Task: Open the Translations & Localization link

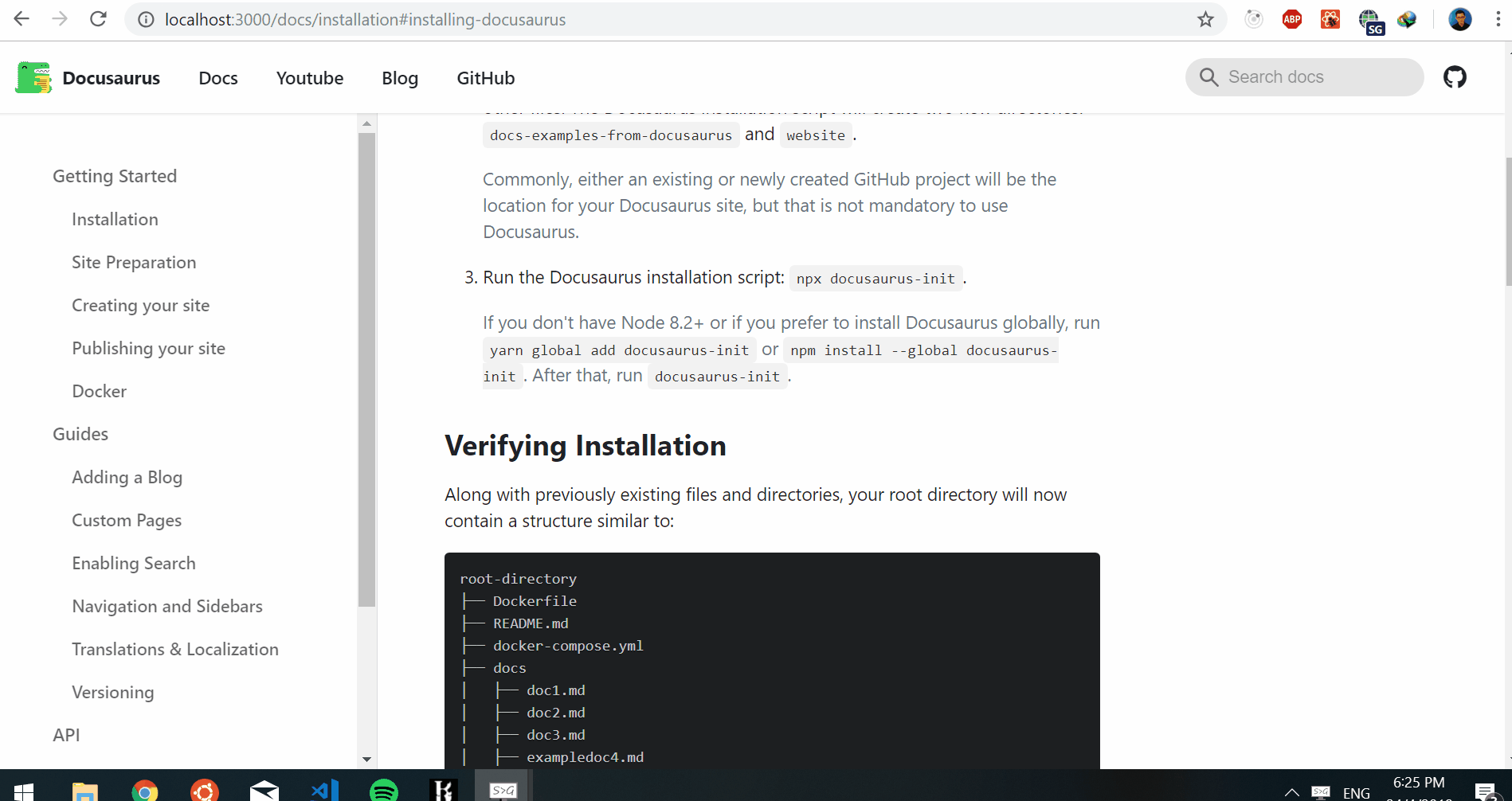Action: point(175,649)
